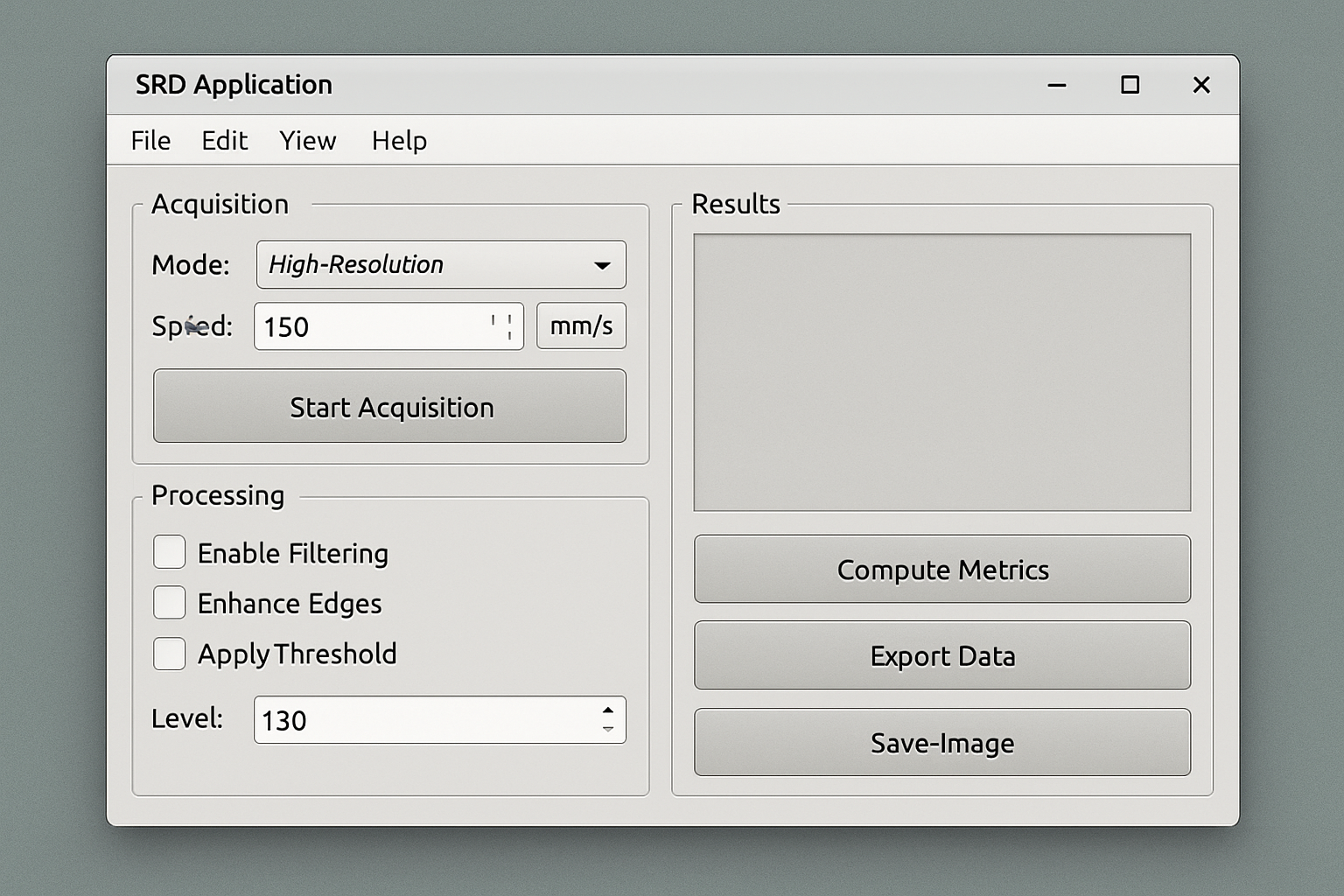The image size is (1344, 896).
Task: Decrement the Level value with the down arrow
Action: [x=608, y=728]
